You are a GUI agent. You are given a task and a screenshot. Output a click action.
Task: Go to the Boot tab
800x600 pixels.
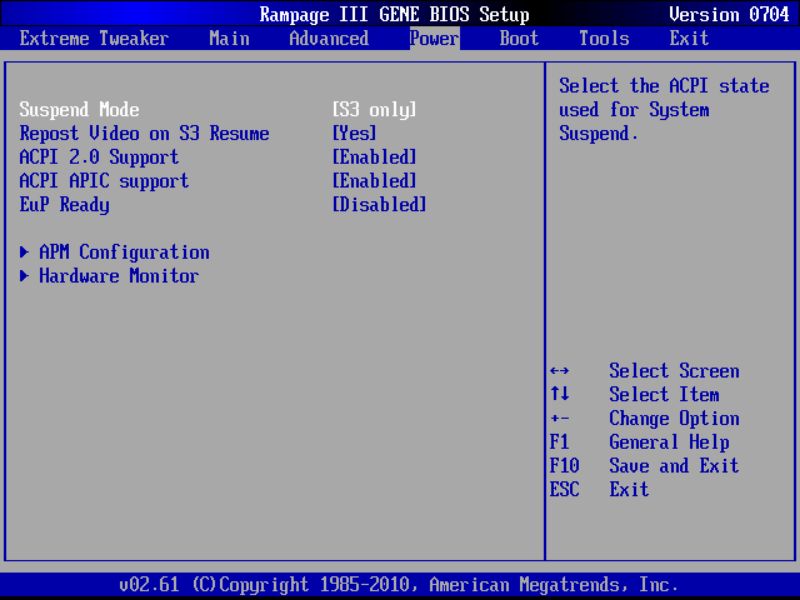point(519,38)
